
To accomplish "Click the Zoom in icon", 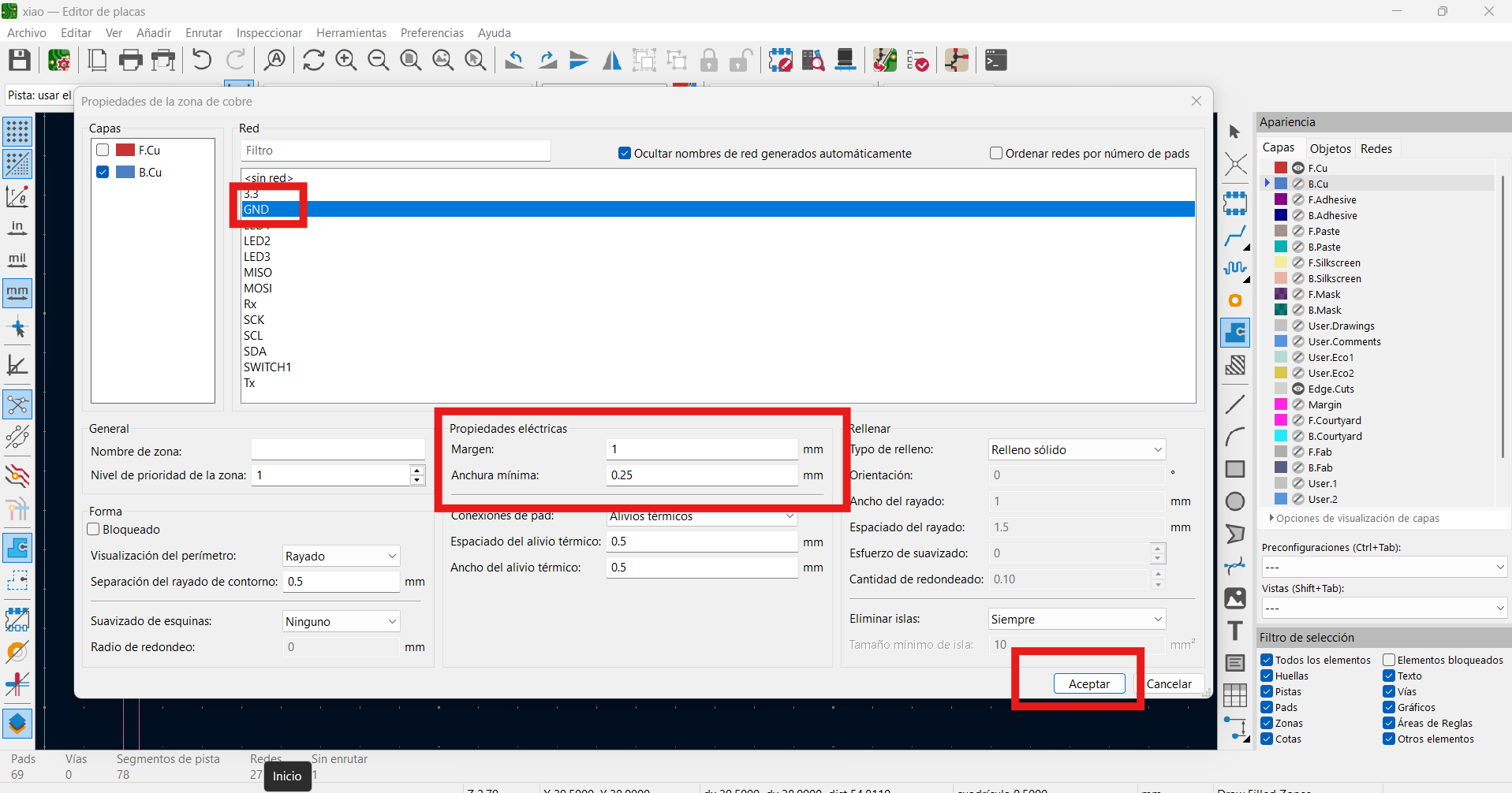I will pyautogui.click(x=345, y=60).
